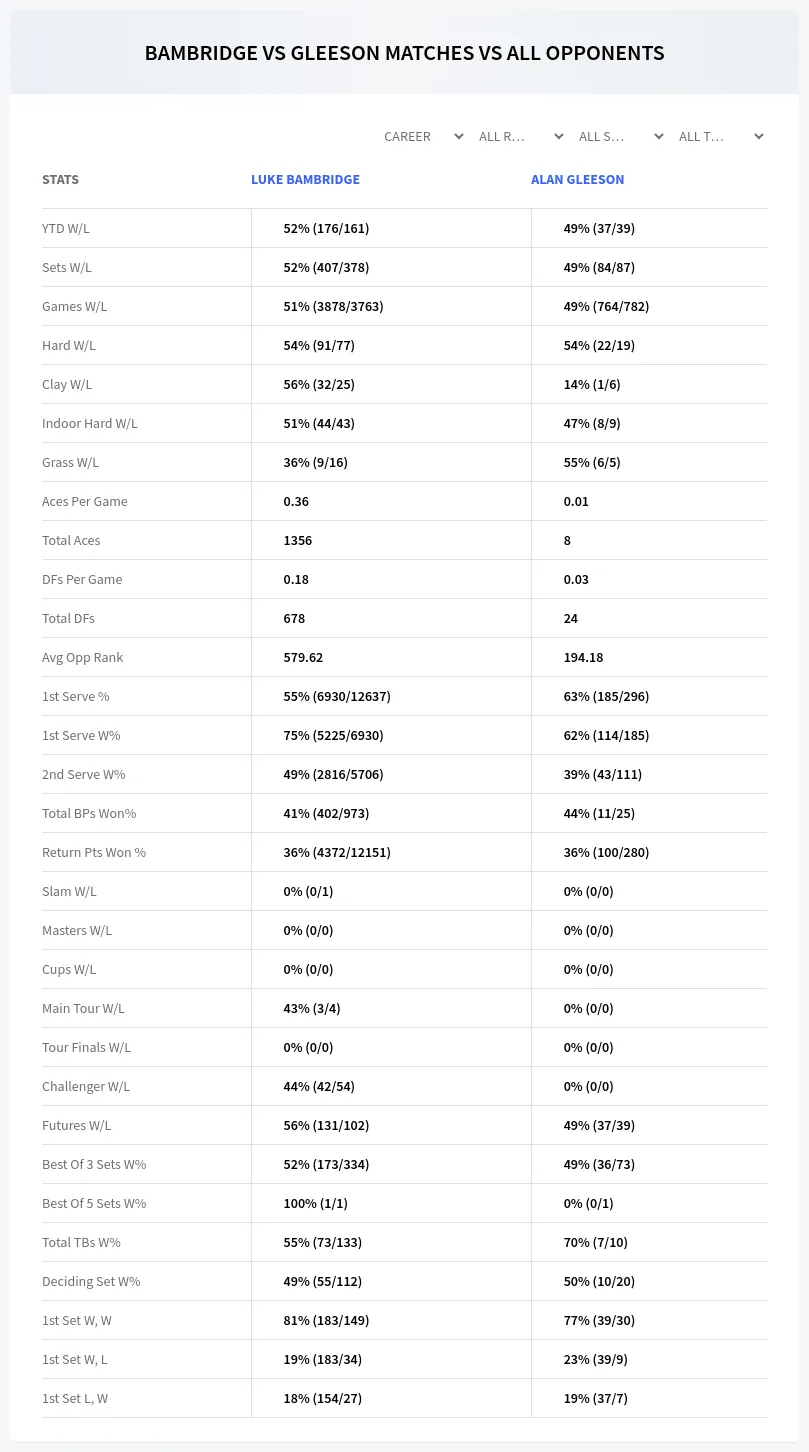Click the chevron arrow of ALL T... filter
The width and height of the screenshot is (809, 1452).
(x=759, y=136)
